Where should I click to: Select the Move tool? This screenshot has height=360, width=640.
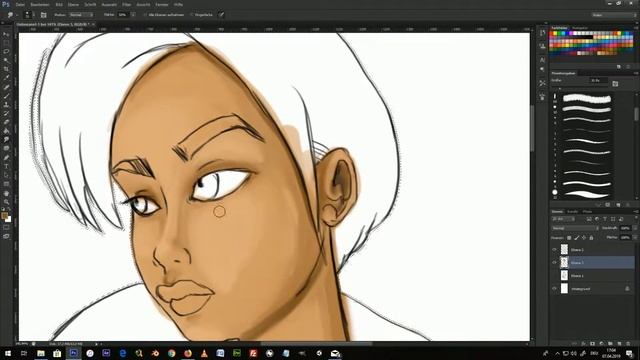[6, 34]
